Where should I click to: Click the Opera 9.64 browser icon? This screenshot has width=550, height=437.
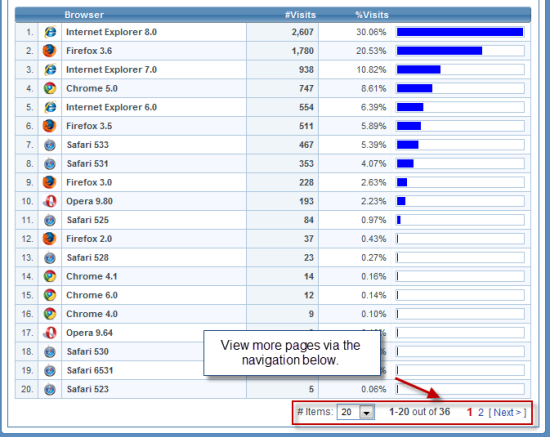pos(50,333)
